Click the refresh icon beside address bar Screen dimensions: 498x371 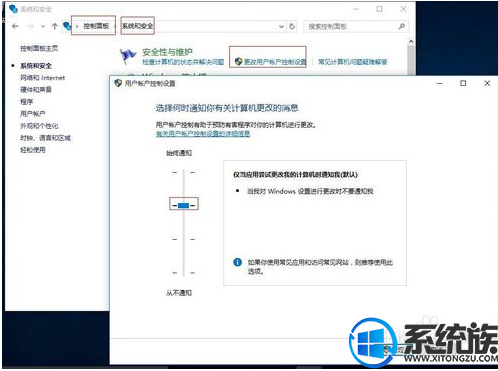[x=292, y=26]
